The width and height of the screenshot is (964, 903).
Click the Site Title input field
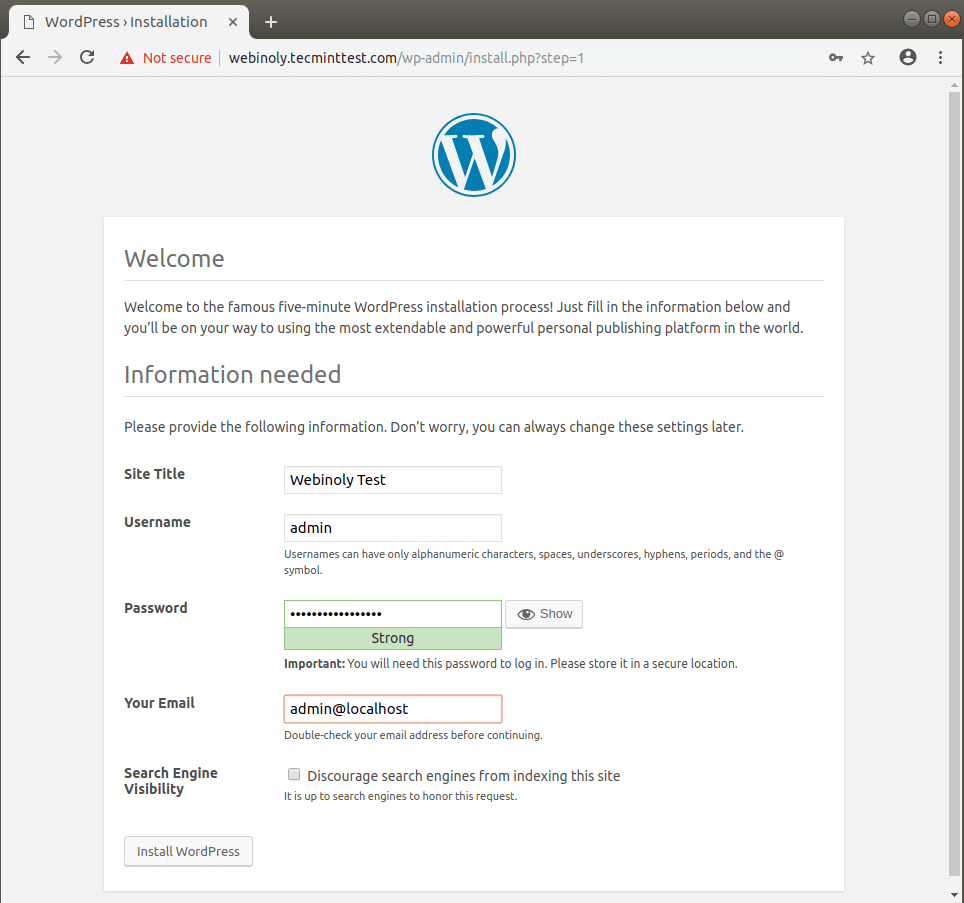pyautogui.click(x=392, y=480)
